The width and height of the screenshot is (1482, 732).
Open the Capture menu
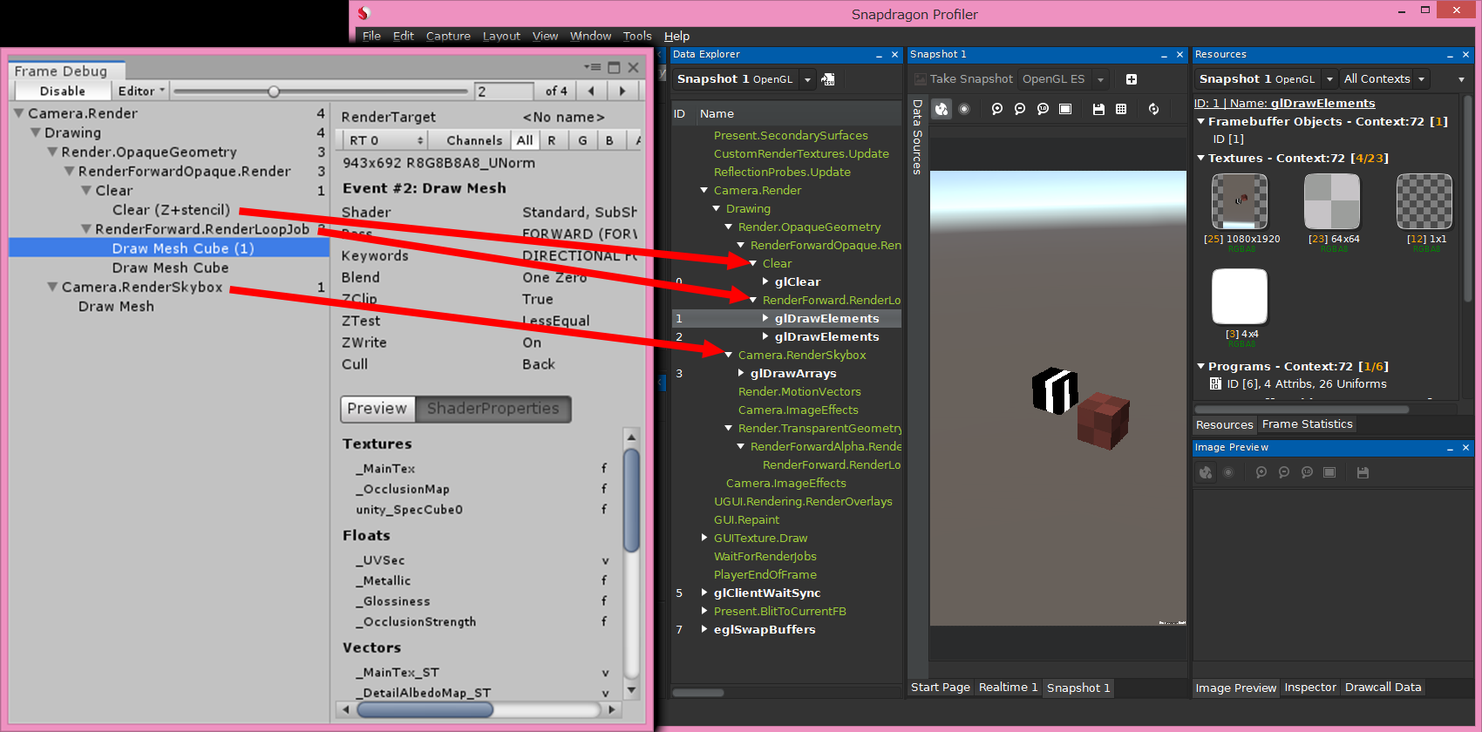coord(447,36)
